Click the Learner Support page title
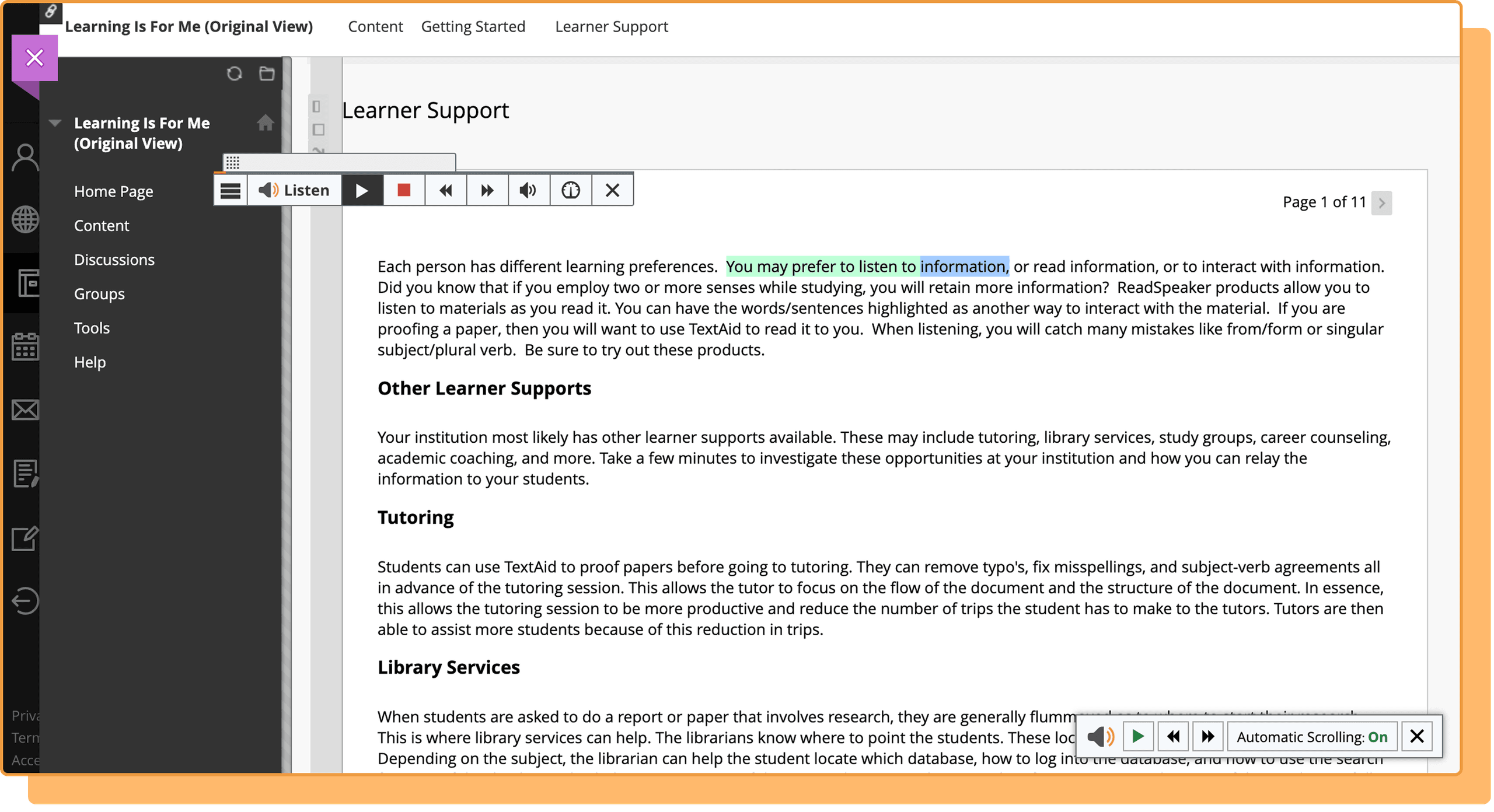The image size is (1494, 812). 425,110
